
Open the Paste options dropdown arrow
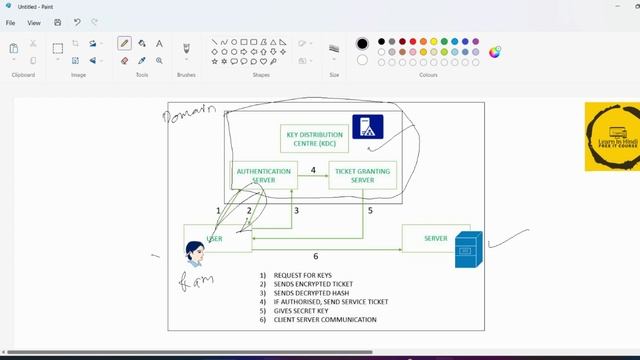(13, 60)
